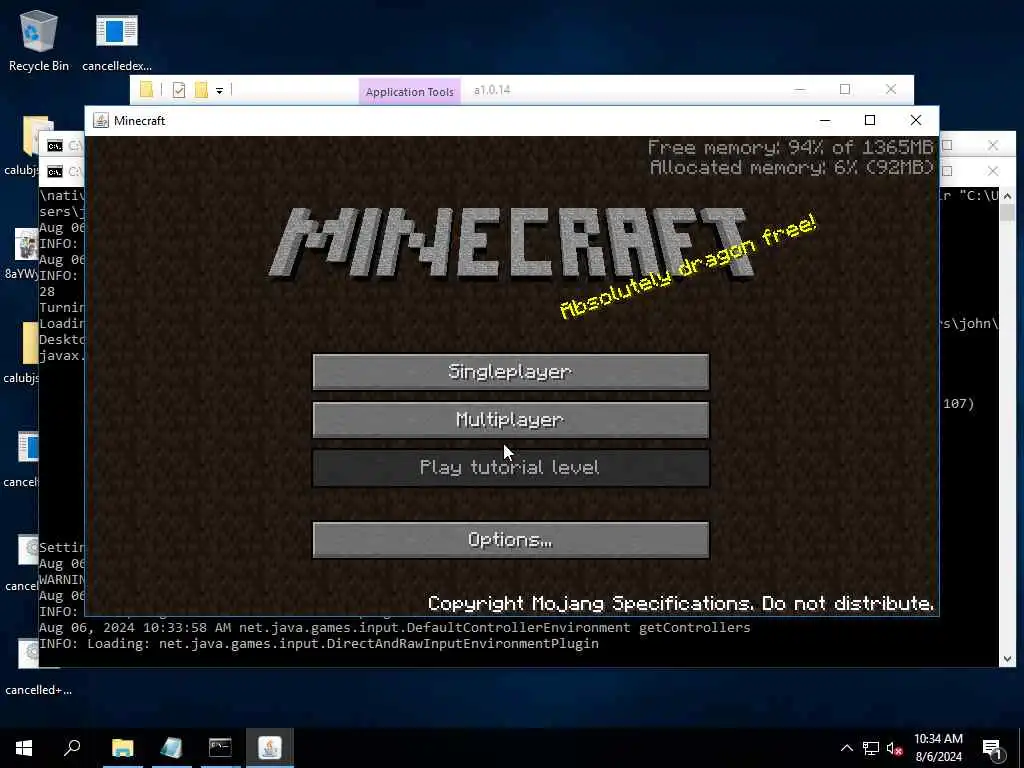Image resolution: width=1024 pixels, height=768 pixels.
Task: Open the notification center icon
Action: [992, 748]
